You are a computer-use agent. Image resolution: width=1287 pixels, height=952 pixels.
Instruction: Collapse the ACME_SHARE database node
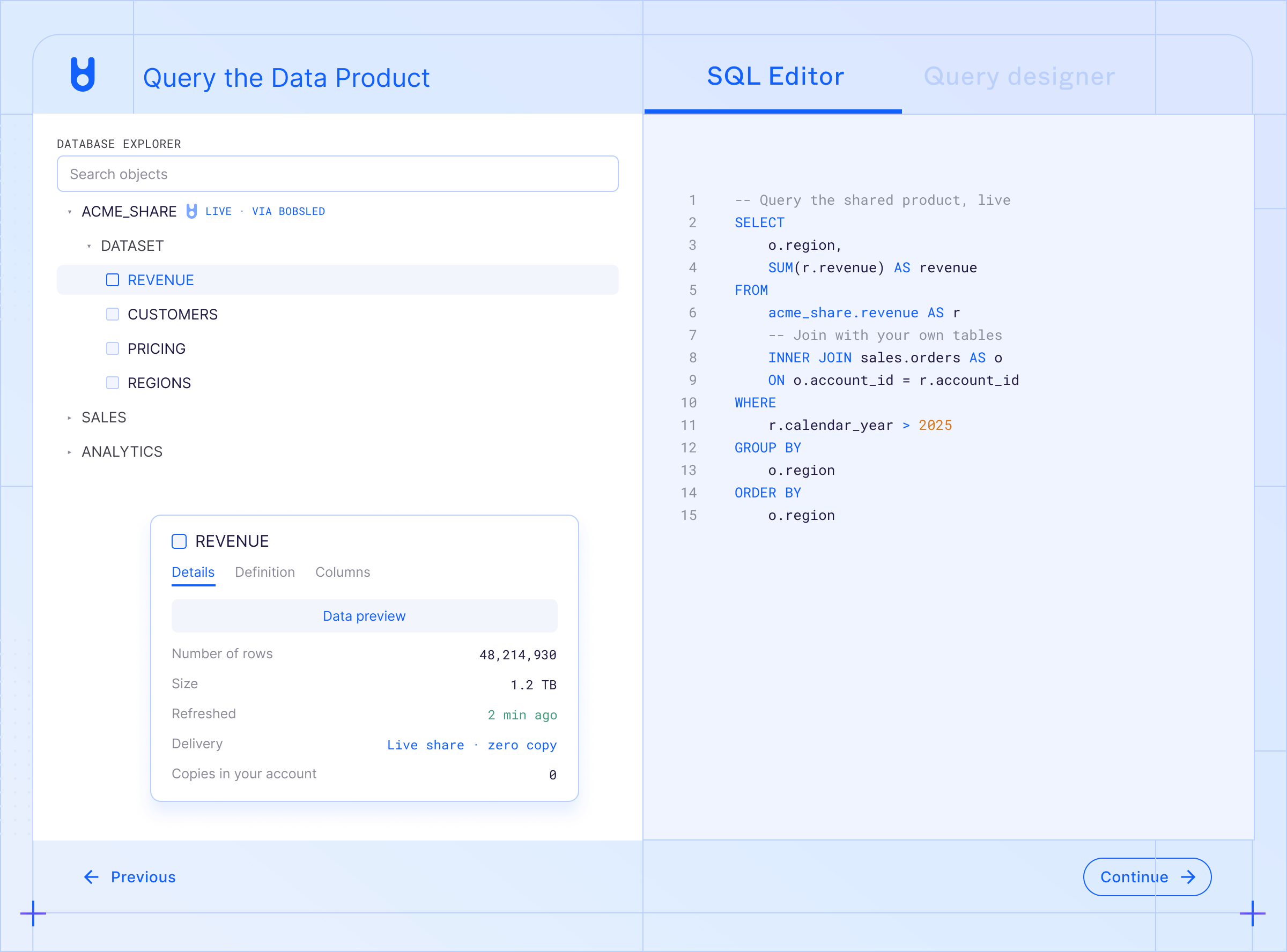click(x=70, y=212)
